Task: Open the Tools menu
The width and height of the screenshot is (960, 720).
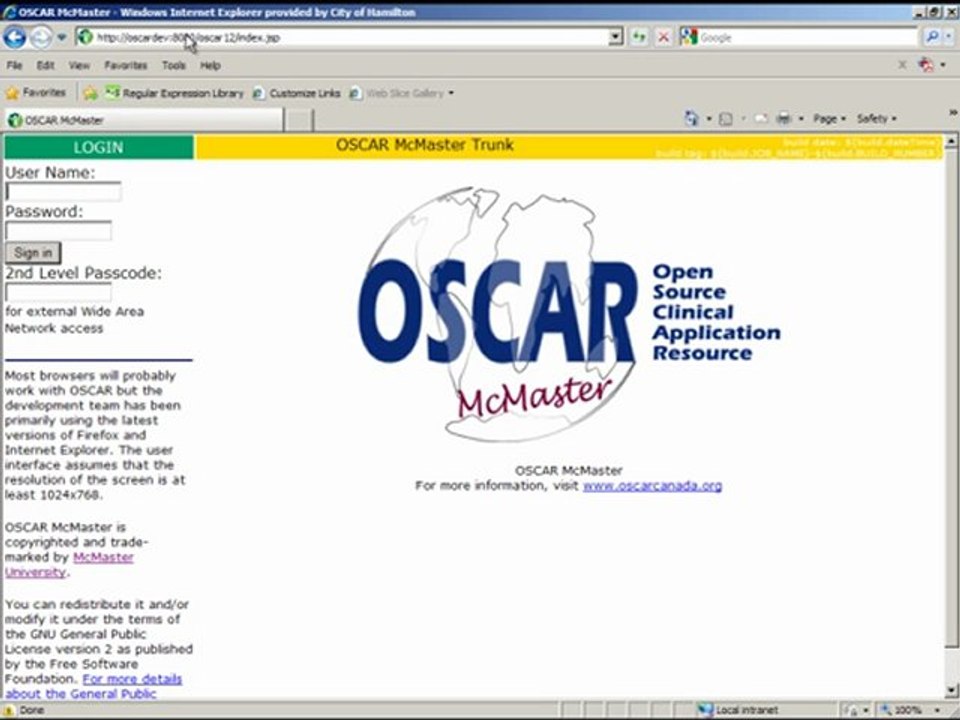Action: coord(174,65)
